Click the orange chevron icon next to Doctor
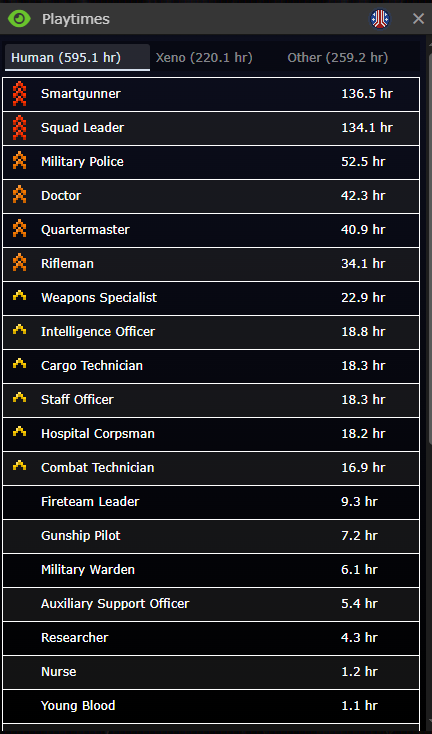 [19, 194]
